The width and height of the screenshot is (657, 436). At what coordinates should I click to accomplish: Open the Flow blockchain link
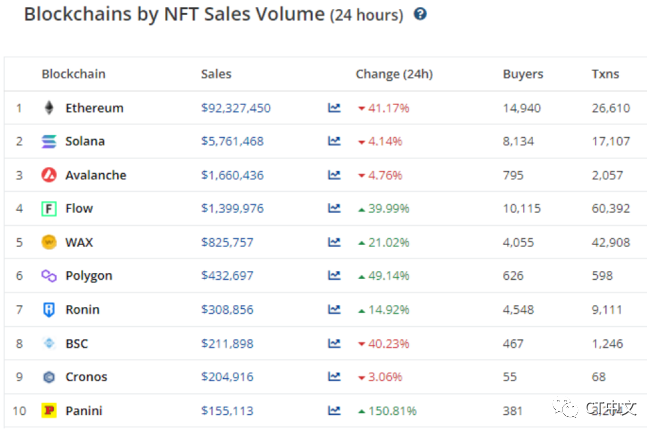coord(79,208)
